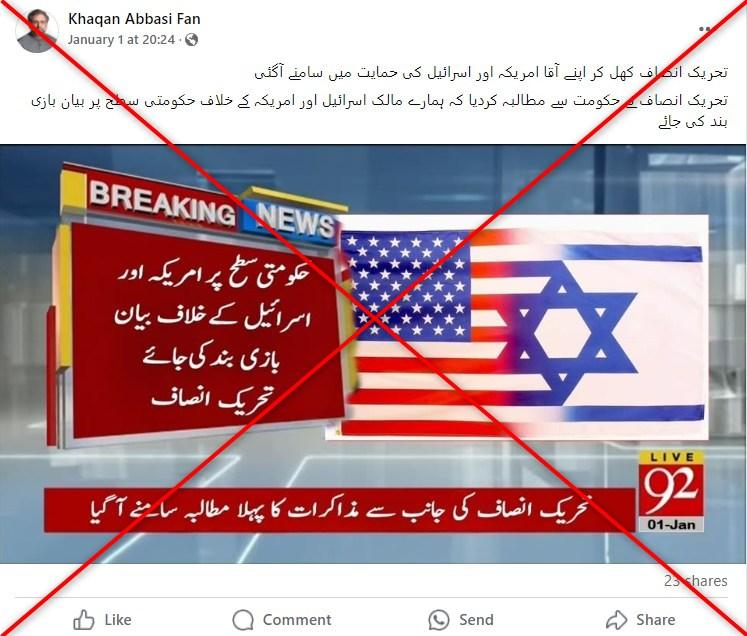The image size is (747, 636).
Task: Open the Khaqan Abbasi Fan page name
Action: point(134,19)
